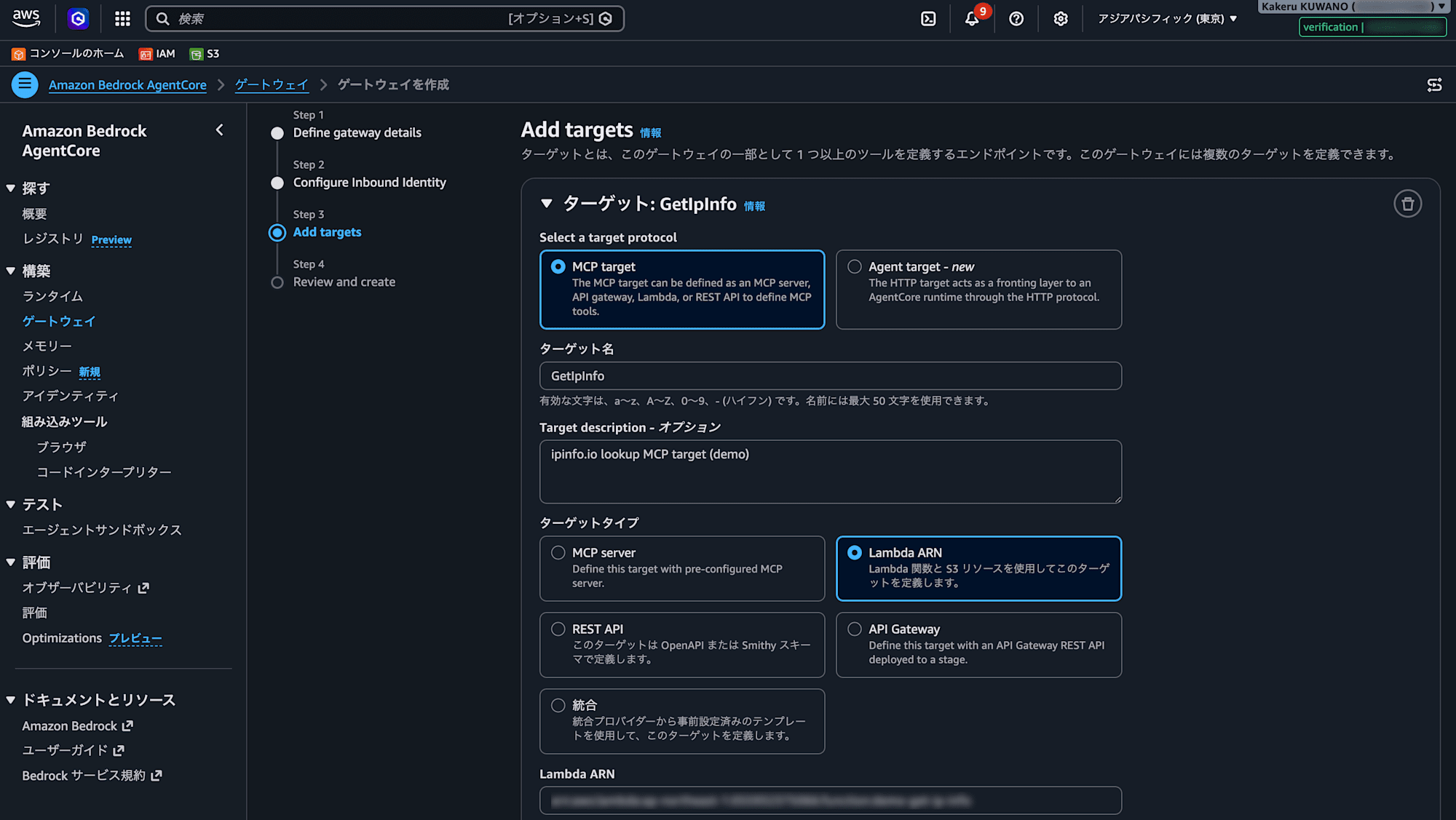Select the Agent target - new protocol
This screenshot has width=1456, height=820.
[978, 290]
